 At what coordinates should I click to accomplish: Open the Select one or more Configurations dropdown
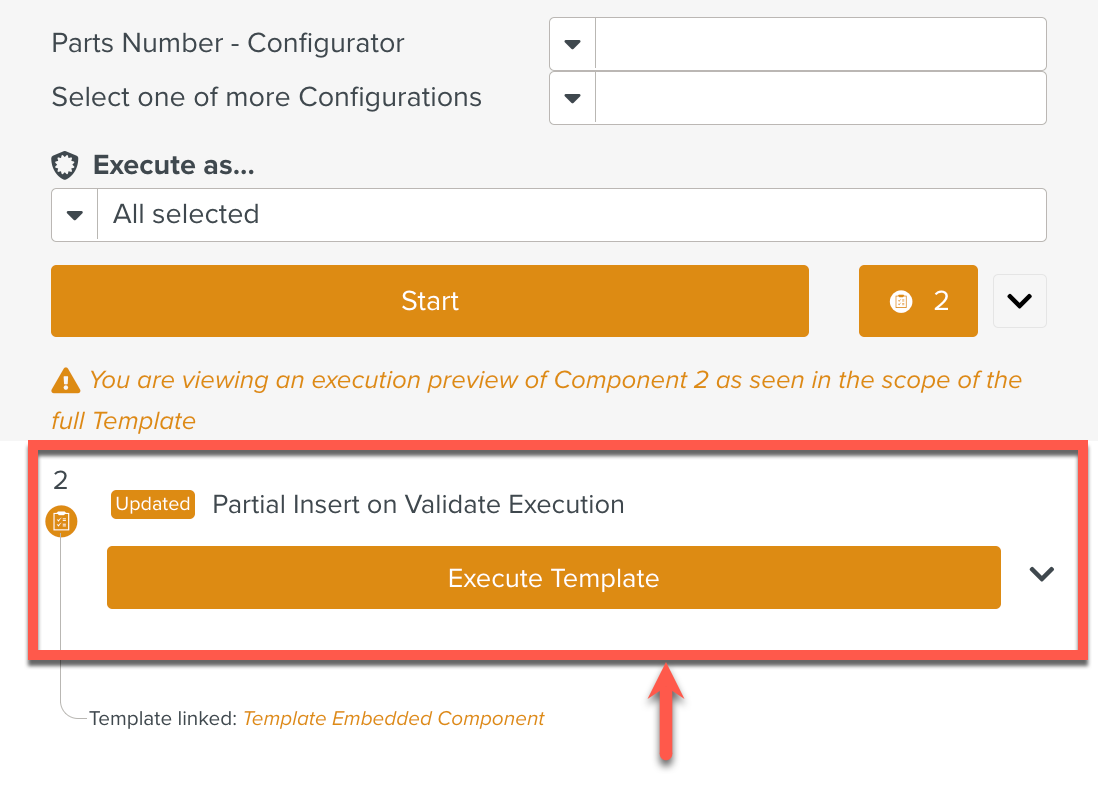[571, 97]
